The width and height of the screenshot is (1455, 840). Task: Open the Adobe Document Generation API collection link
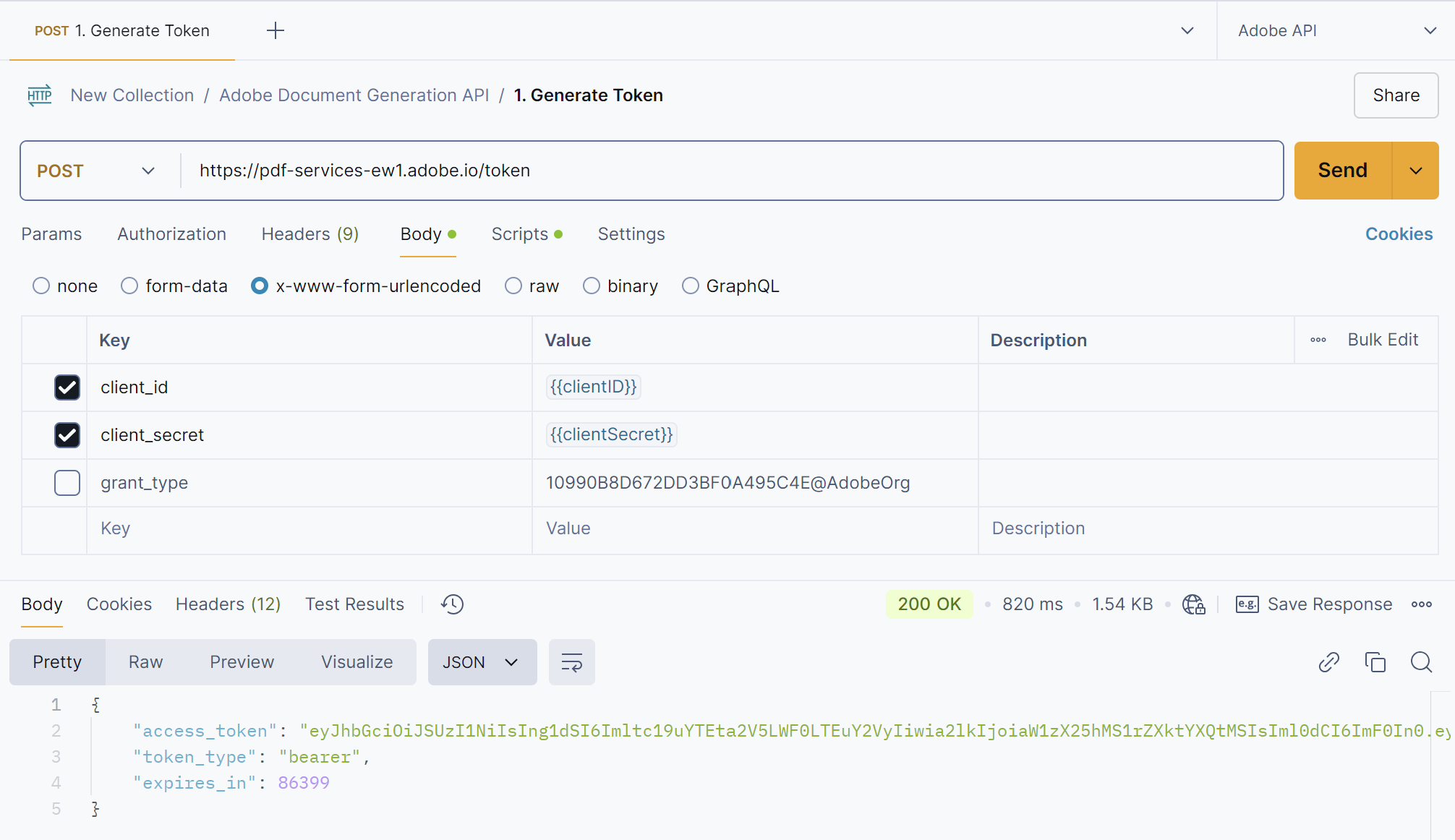(x=354, y=95)
